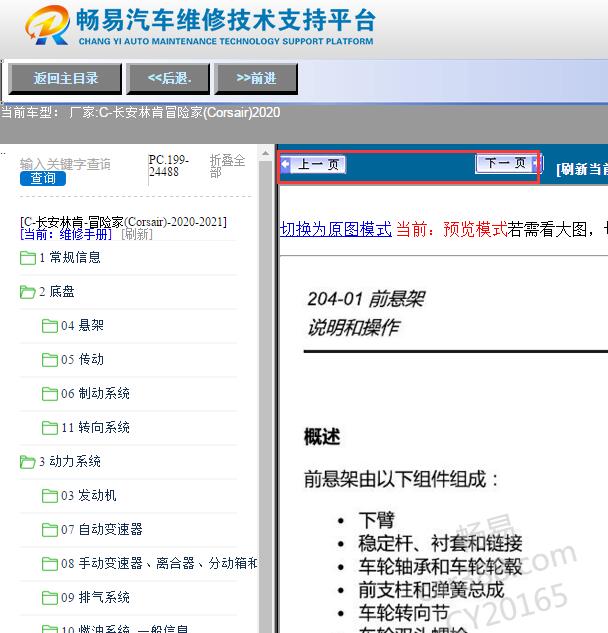The height and width of the screenshot is (633, 608).
Task: Click folder icon beside 03 发动机
Action: [50, 495]
